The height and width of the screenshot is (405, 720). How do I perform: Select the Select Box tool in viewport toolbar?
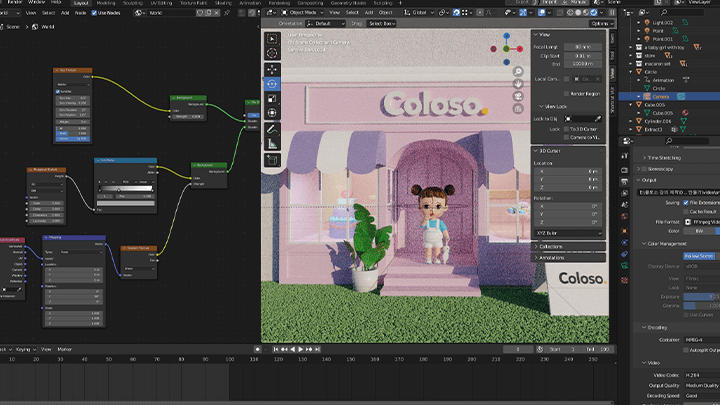pos(272,39)
